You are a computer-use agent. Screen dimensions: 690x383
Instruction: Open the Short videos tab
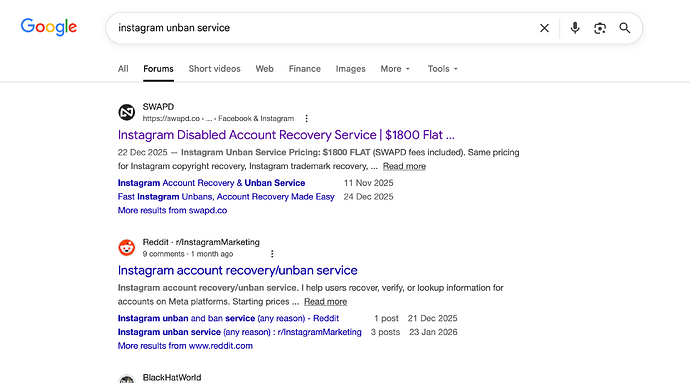(x=214, y=69)
